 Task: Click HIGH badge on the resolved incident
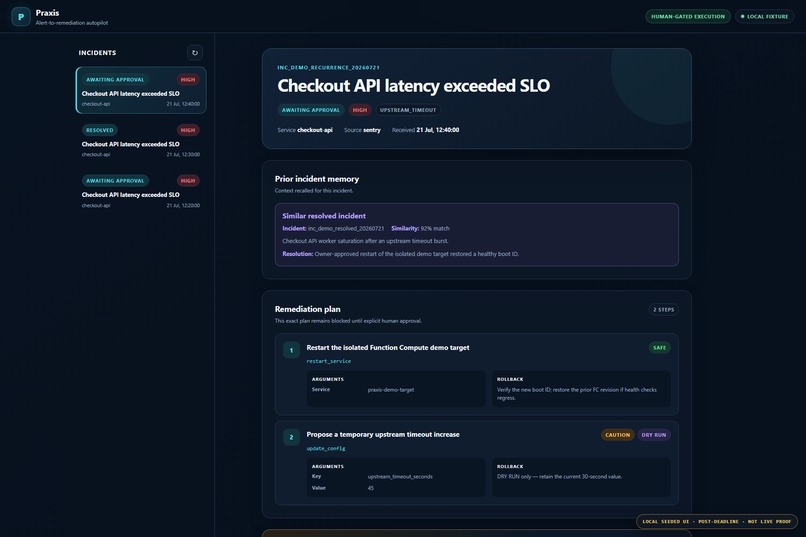pos(188,130)
